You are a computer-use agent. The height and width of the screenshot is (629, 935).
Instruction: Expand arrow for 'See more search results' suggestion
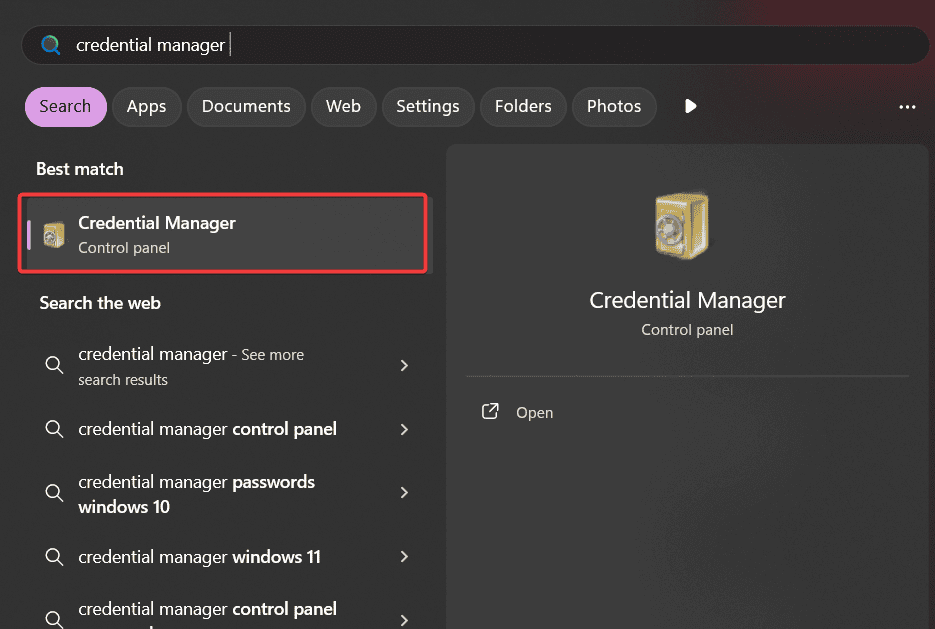click(x=404, y=365)
